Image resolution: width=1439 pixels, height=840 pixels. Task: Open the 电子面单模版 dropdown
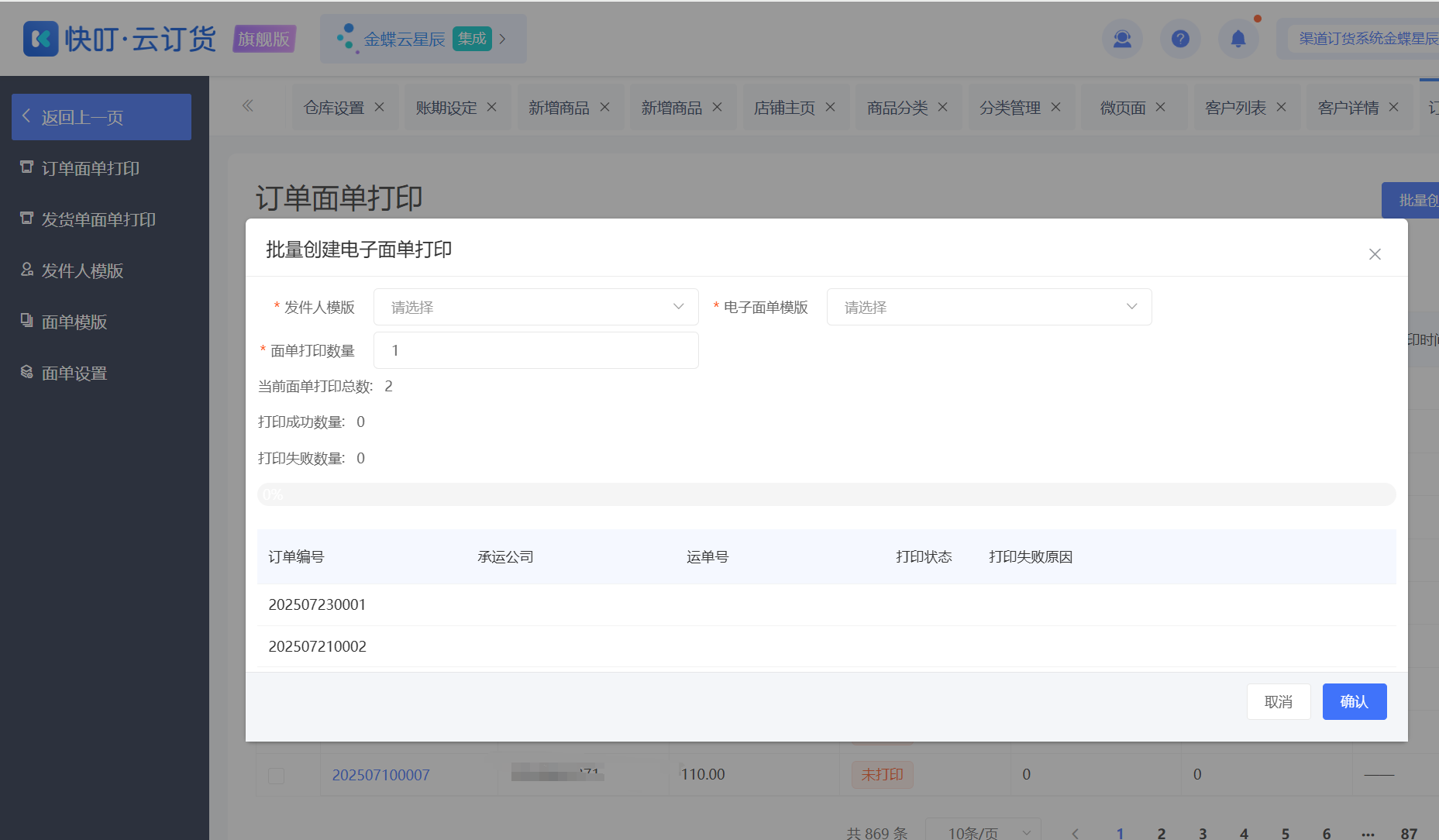[990, 307]
